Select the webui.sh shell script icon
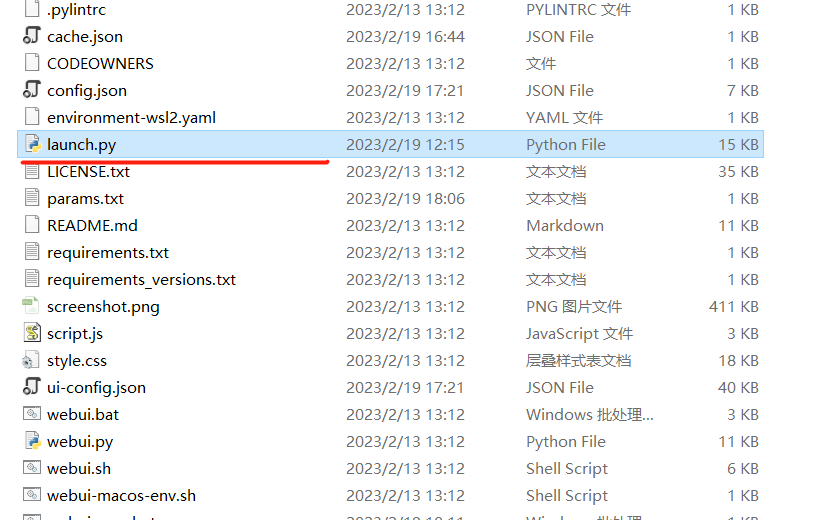This screenshot has height=520, width=822. (x=32, y=468)
